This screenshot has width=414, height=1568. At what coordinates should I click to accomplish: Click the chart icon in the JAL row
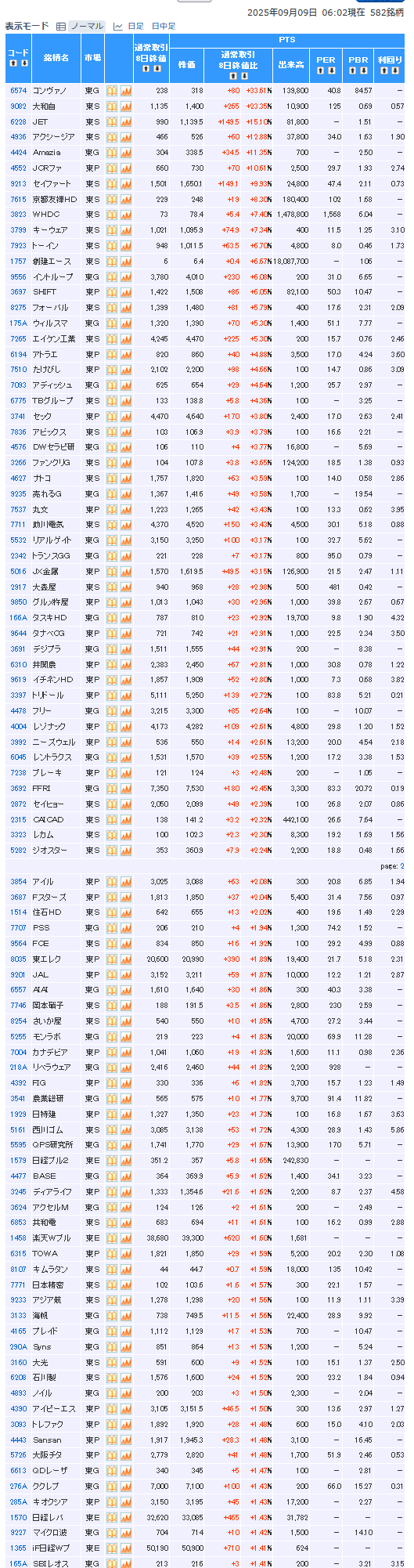(x=126, y=975)
